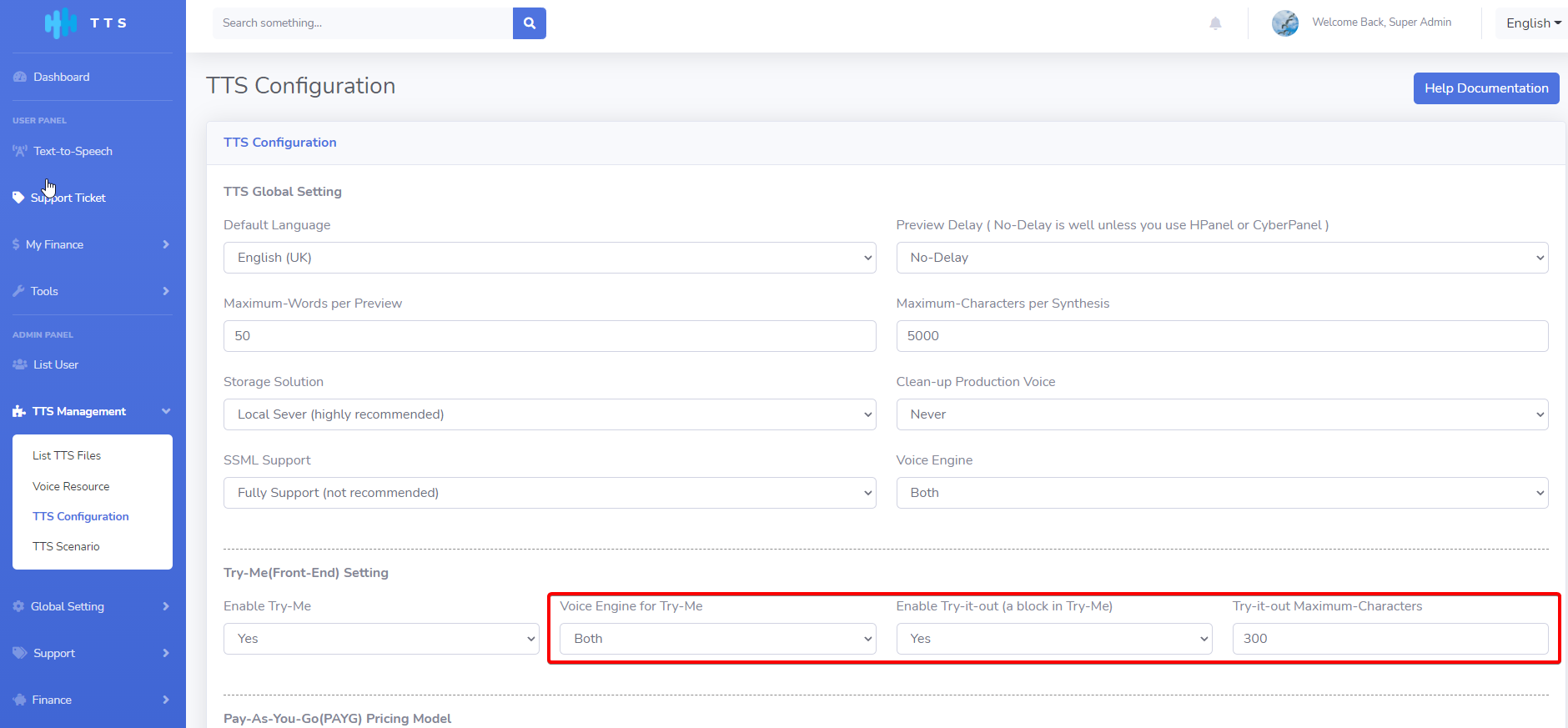
Task: Click Welcome Back, Super Admin text
Action: [x=1382, y=23]
